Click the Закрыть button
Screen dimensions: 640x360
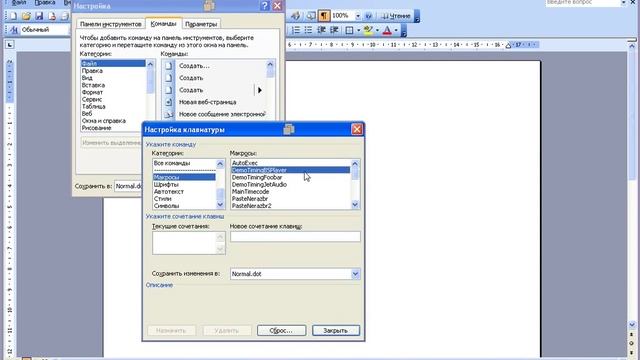pyautogui.click(x=336, y=330)
